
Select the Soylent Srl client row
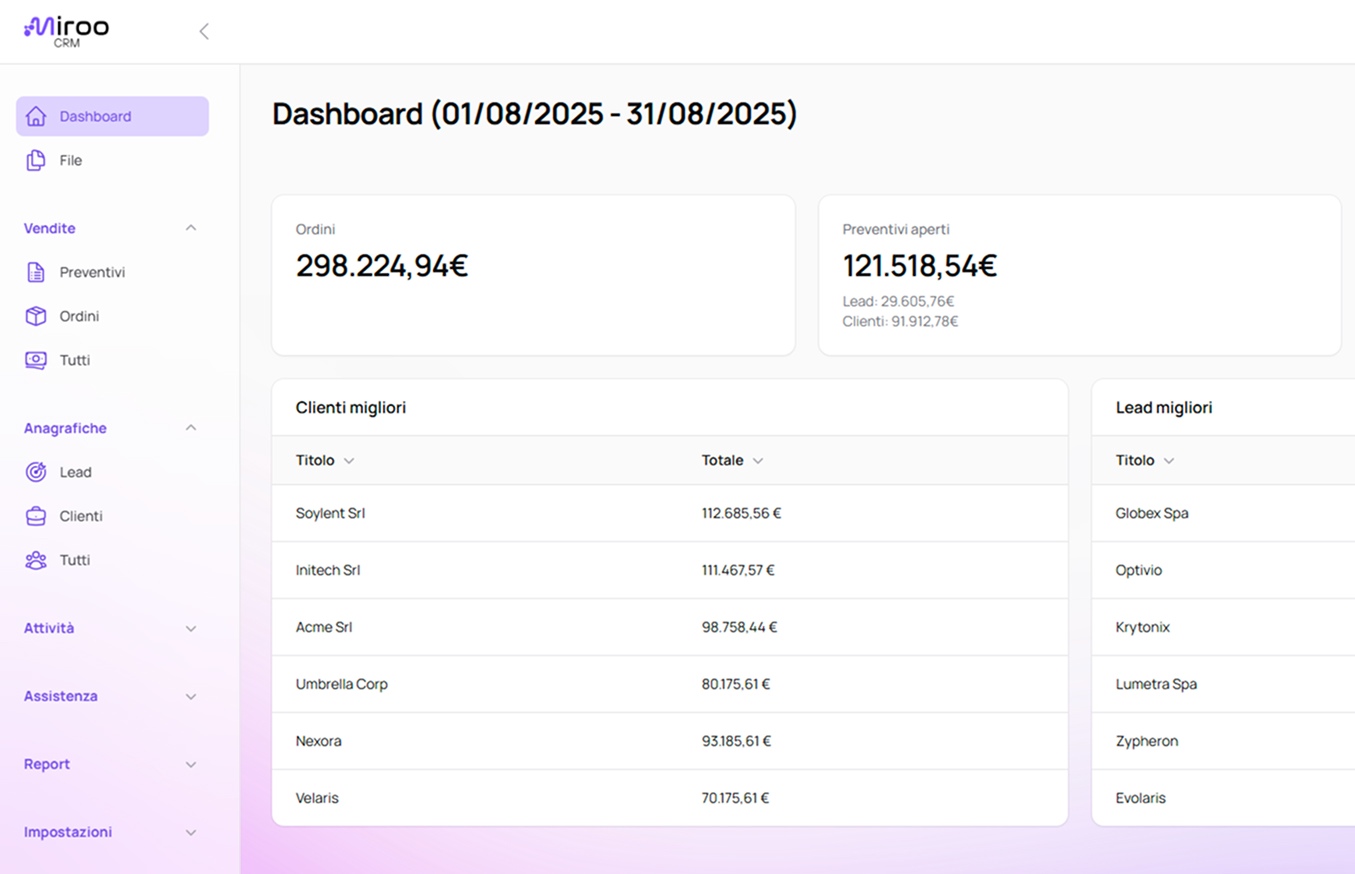click(331, 513)
